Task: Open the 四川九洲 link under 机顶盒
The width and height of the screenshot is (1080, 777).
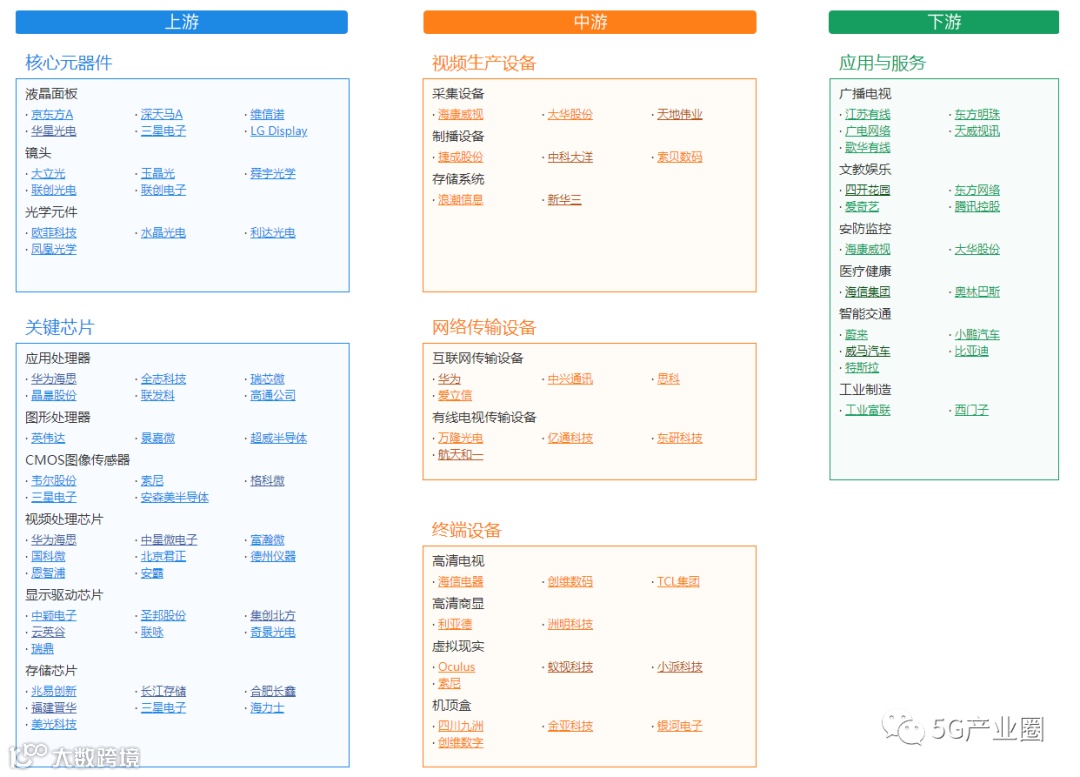Action: [460, 726]
